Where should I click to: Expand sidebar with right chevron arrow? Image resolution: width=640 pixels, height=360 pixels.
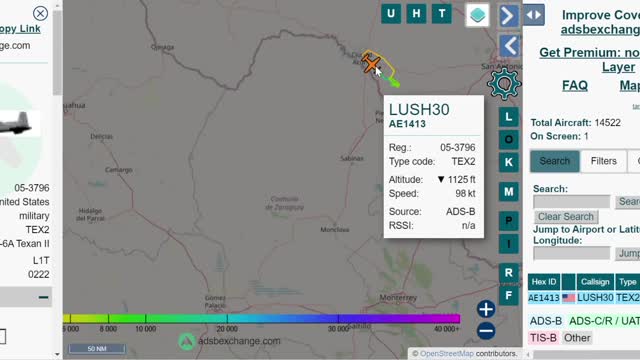click(509, 16)
